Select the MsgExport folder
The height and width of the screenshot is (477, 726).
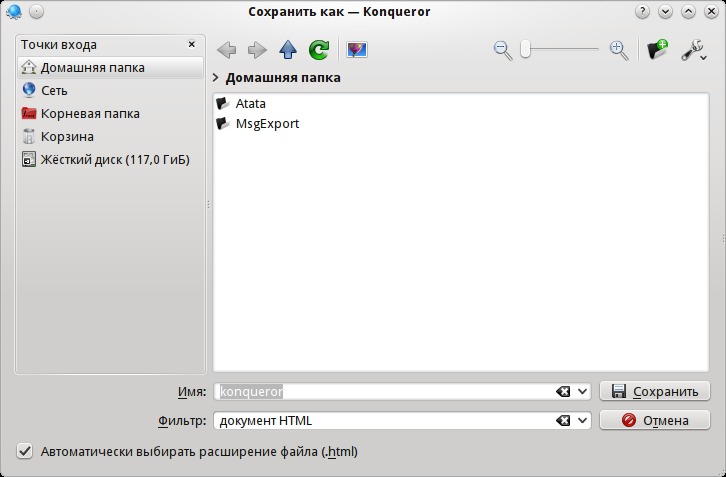pos(258,124)
